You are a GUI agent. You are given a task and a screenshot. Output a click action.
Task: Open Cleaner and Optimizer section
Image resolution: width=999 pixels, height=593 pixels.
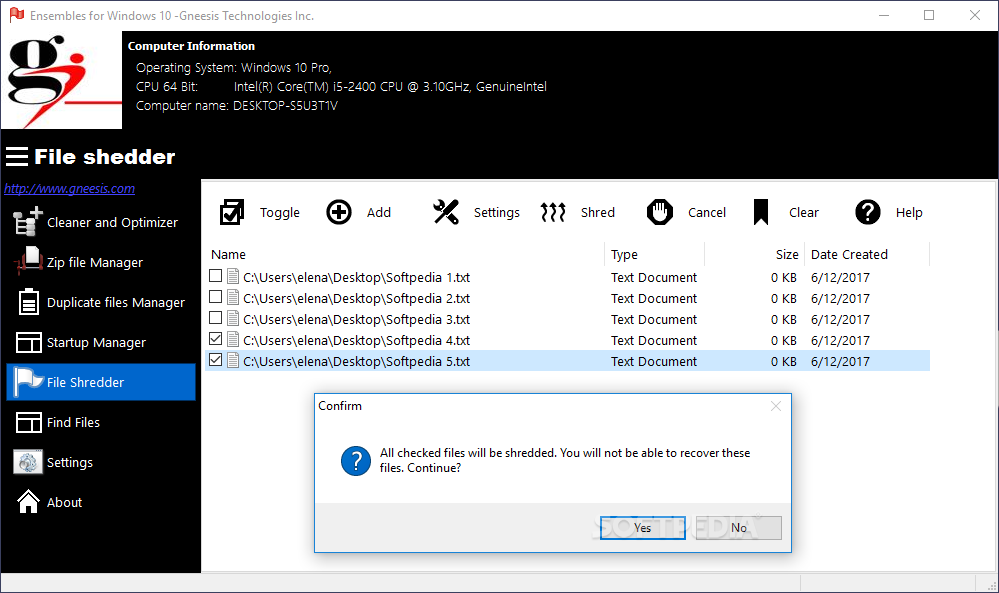coord(112,222)
